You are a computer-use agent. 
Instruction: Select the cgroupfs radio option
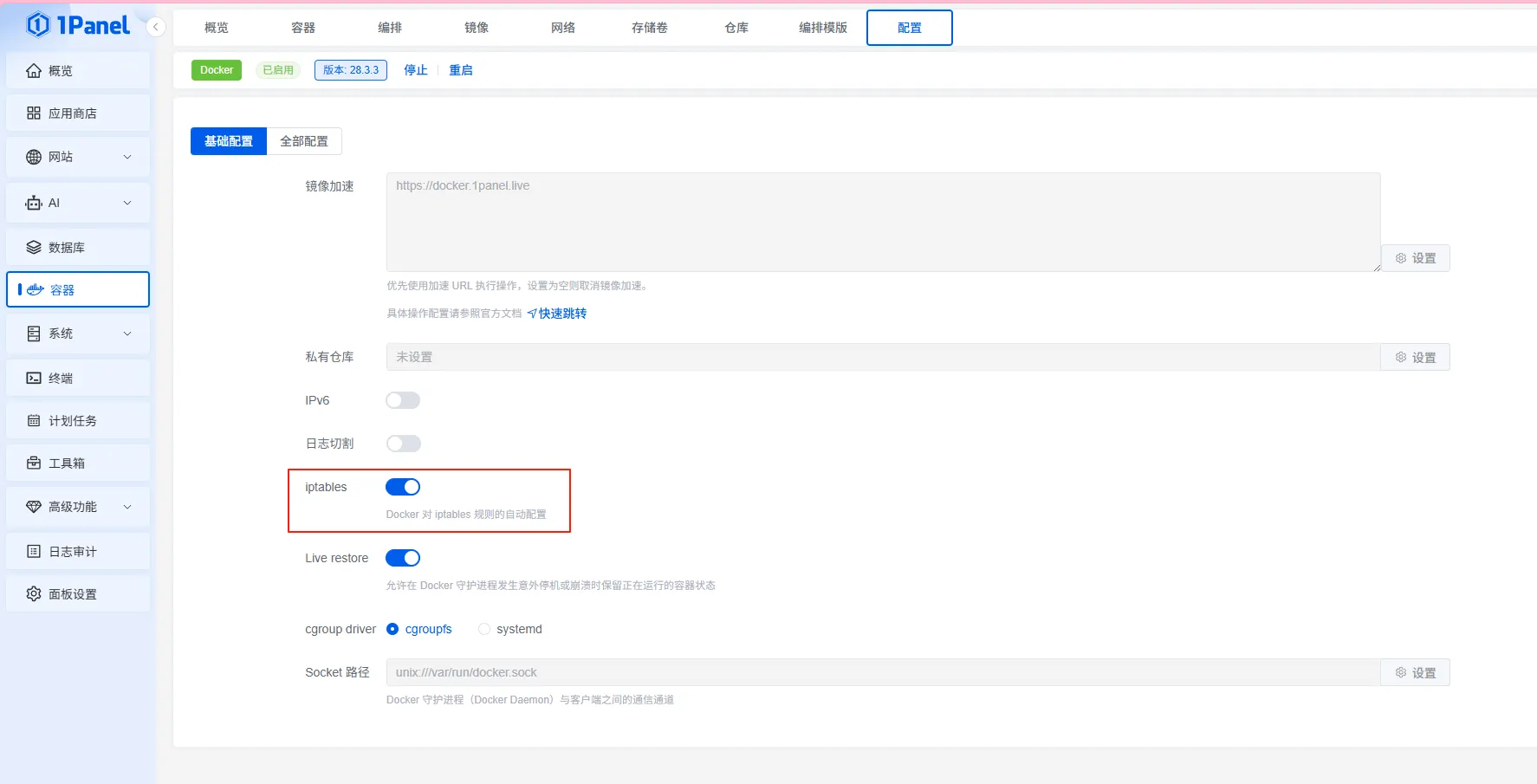coord(392,629)
